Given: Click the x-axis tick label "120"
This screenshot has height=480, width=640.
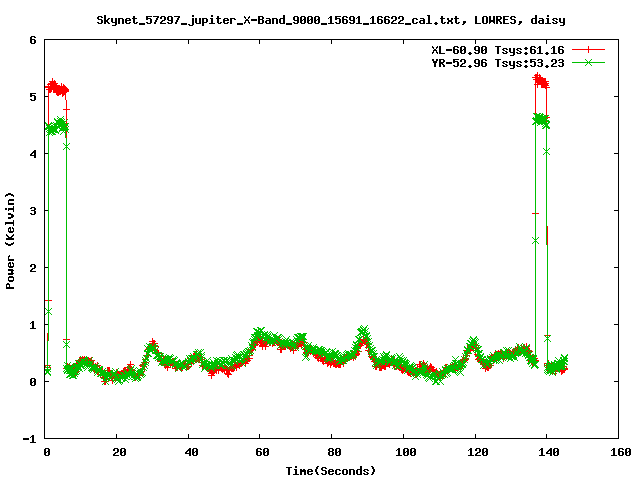Looking at the screenshot, I should click(x=478, y=452).
